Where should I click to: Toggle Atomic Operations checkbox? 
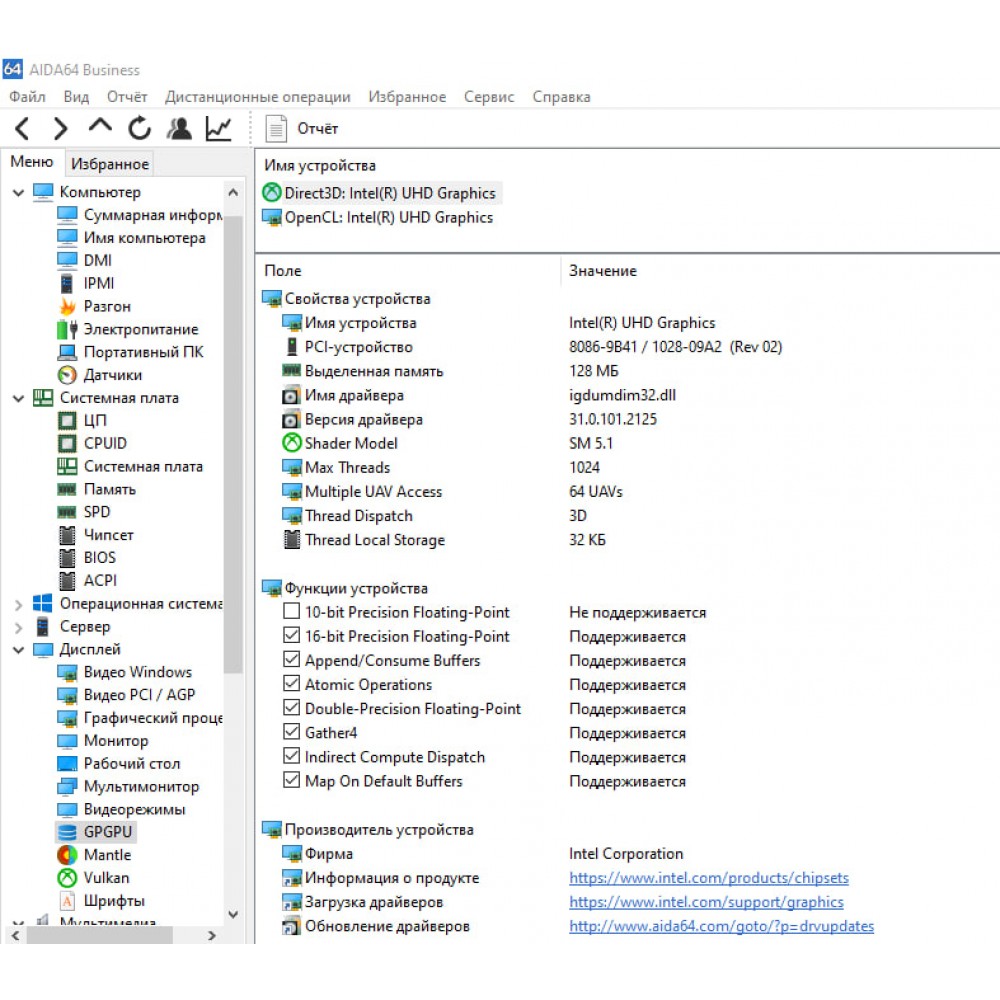point(291,684)
